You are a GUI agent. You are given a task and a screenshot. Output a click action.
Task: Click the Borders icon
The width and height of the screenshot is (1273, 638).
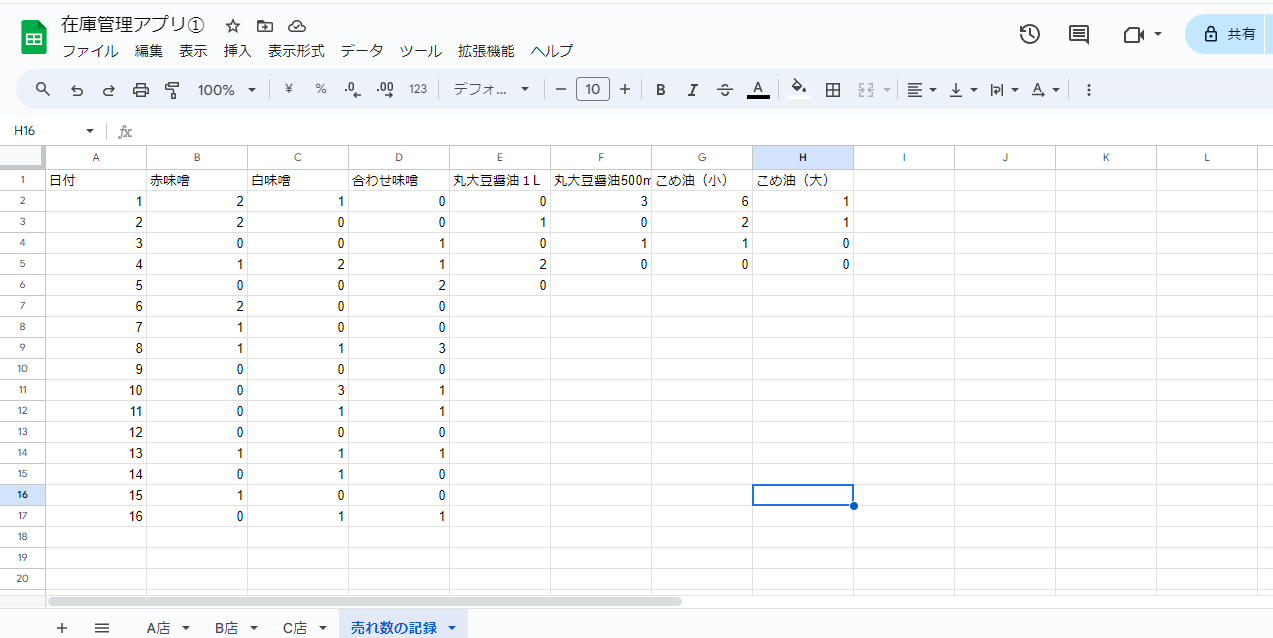pos(833,89)
